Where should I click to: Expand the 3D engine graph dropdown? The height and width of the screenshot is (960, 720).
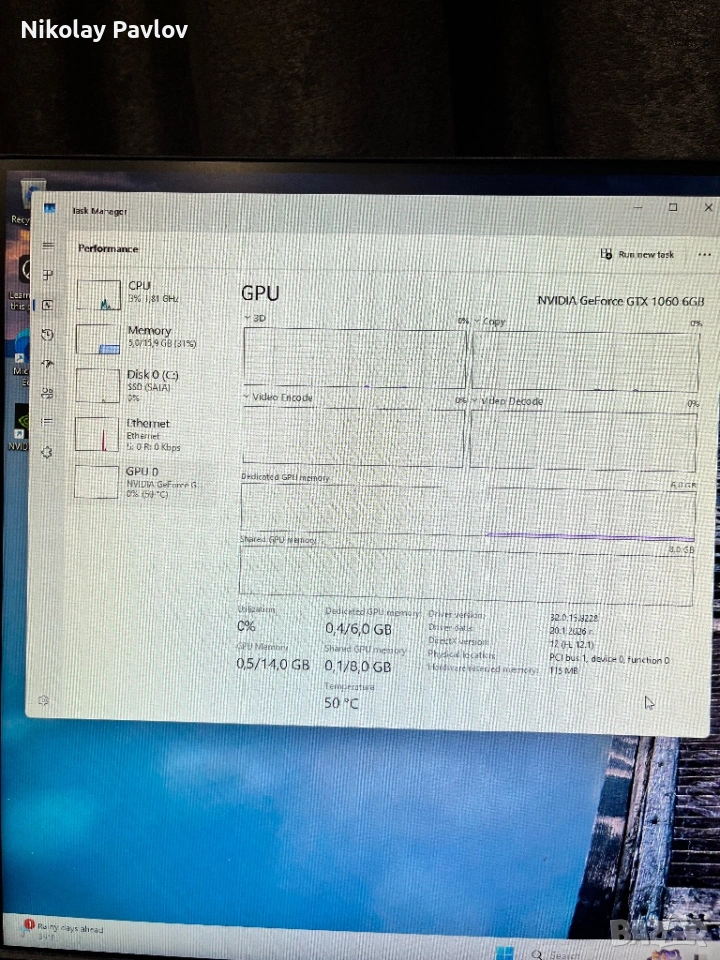(x=248, y=318)
